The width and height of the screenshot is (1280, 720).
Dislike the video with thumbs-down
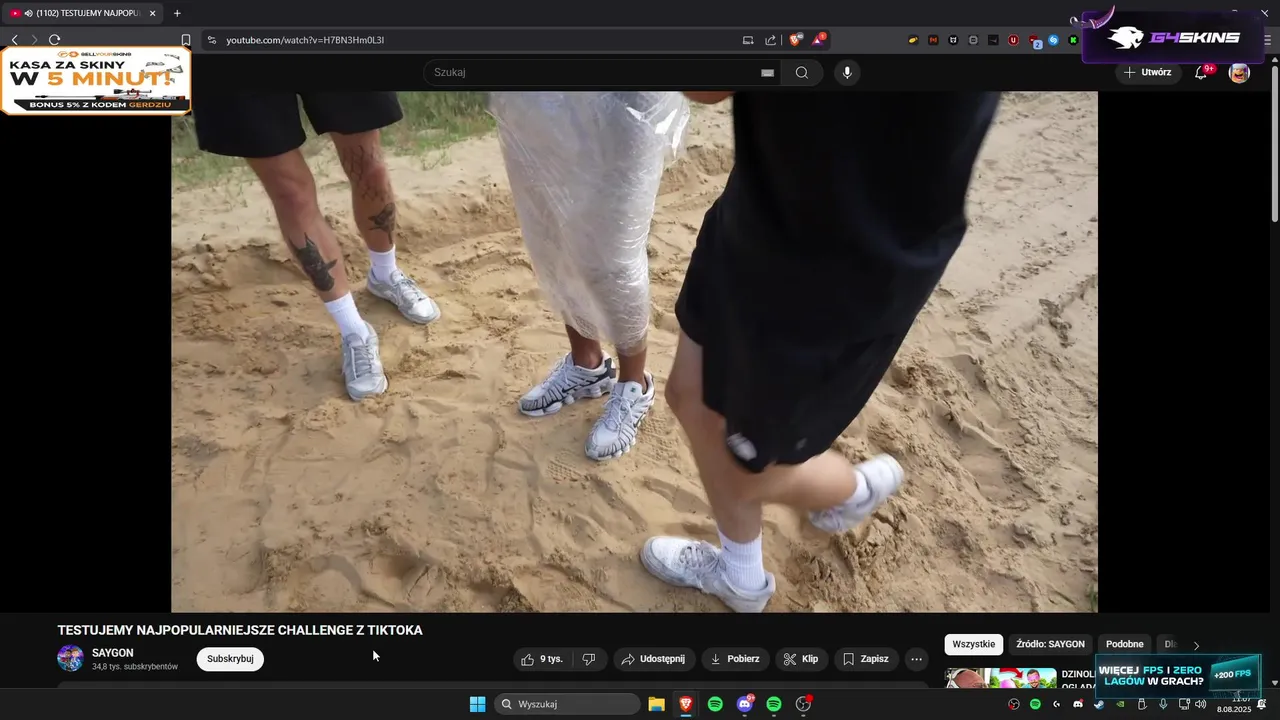[x=589, y=659]
